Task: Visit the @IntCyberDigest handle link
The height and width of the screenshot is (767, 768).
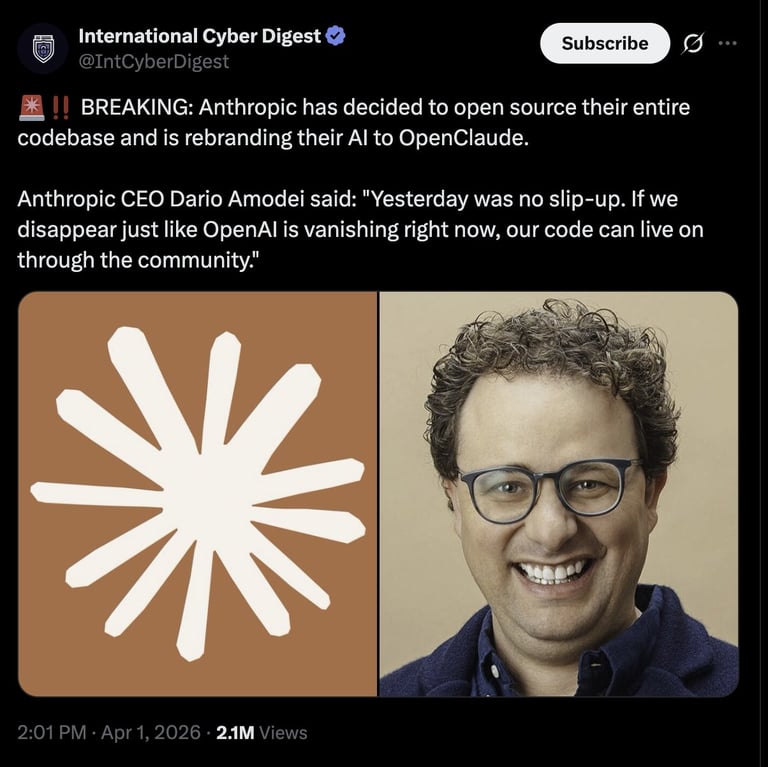Action: (153, 61)
